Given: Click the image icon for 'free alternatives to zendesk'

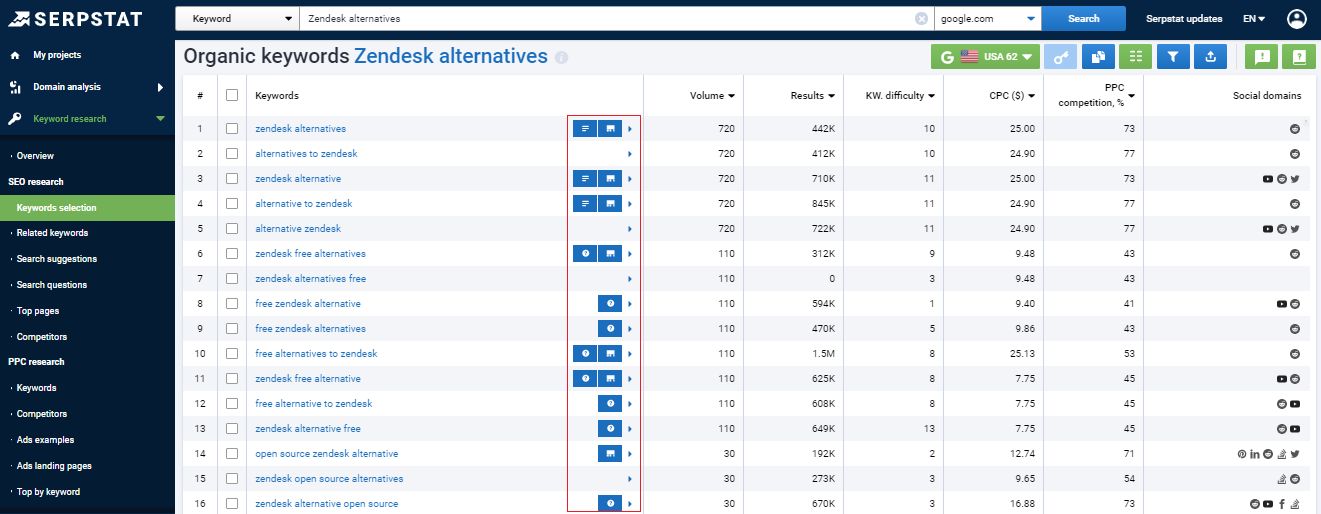Looking at the screenshot, I should pos(610,354).
